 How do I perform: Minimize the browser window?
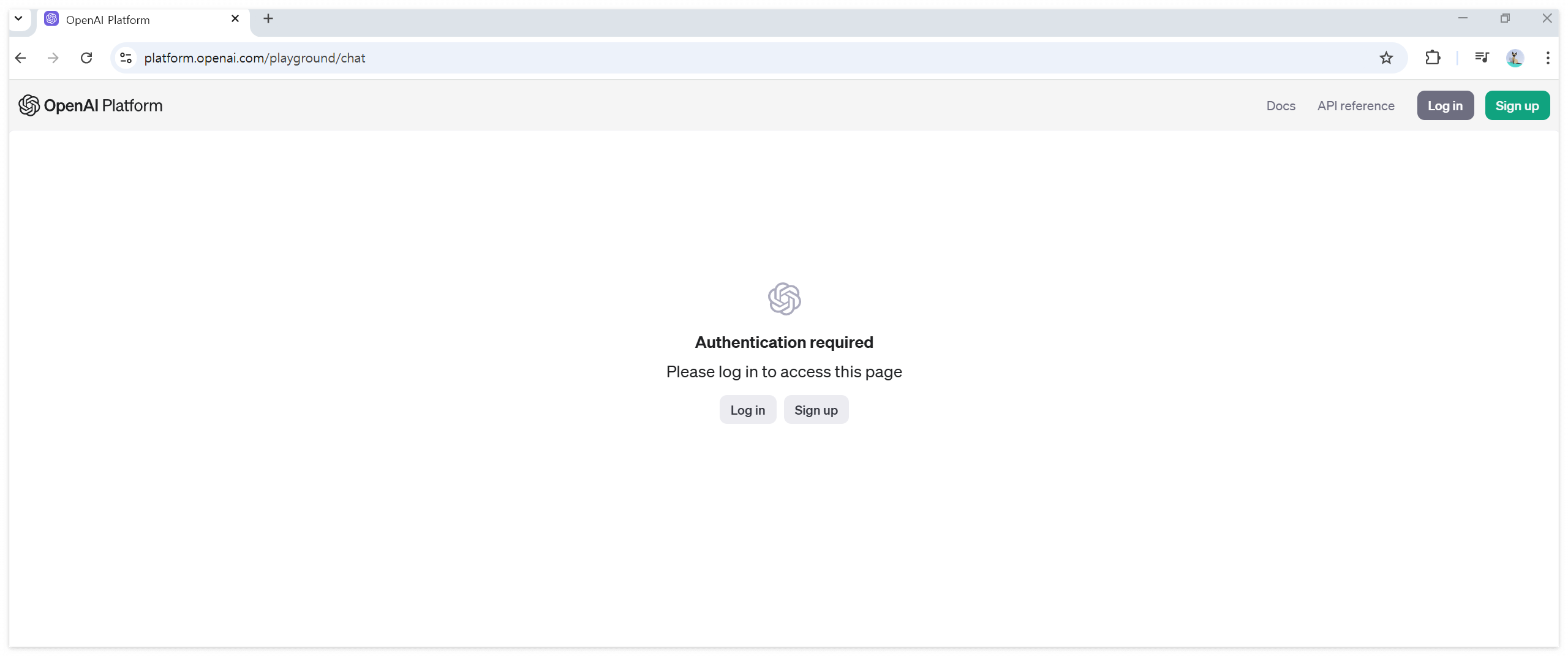[x=1463, y=18]
